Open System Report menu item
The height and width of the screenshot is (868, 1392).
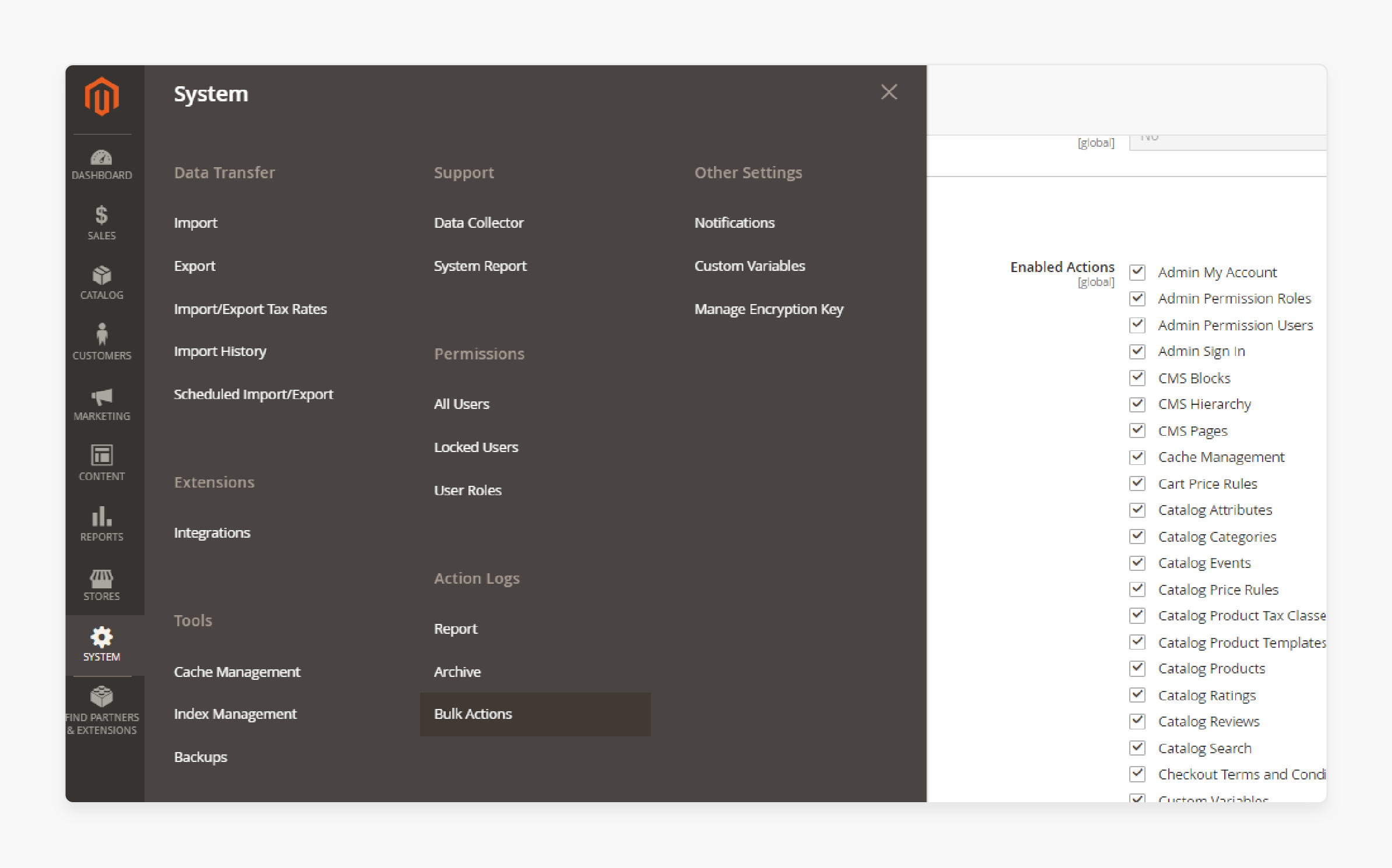[x=480, y=266]
